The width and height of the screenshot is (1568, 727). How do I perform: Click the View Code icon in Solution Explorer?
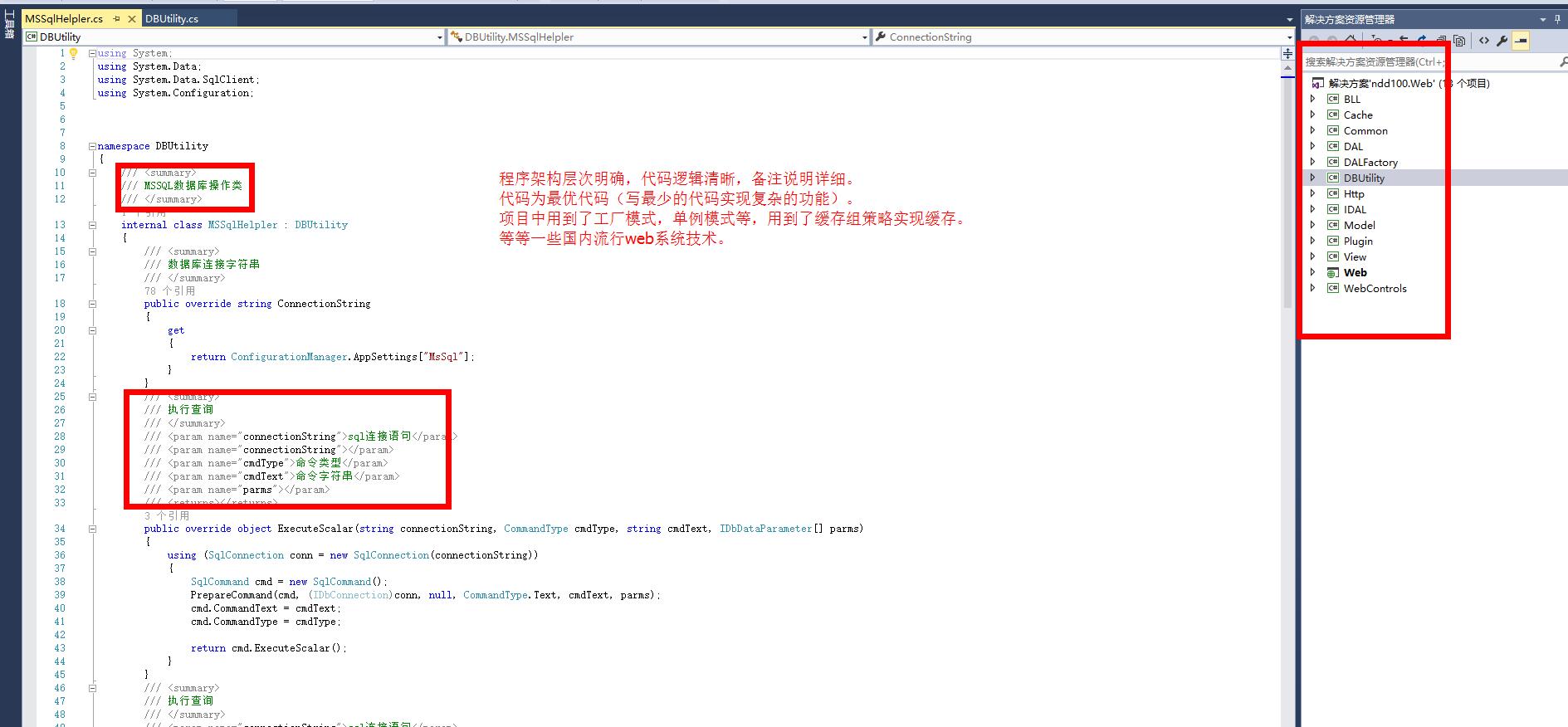click(x=1484, y=40)
